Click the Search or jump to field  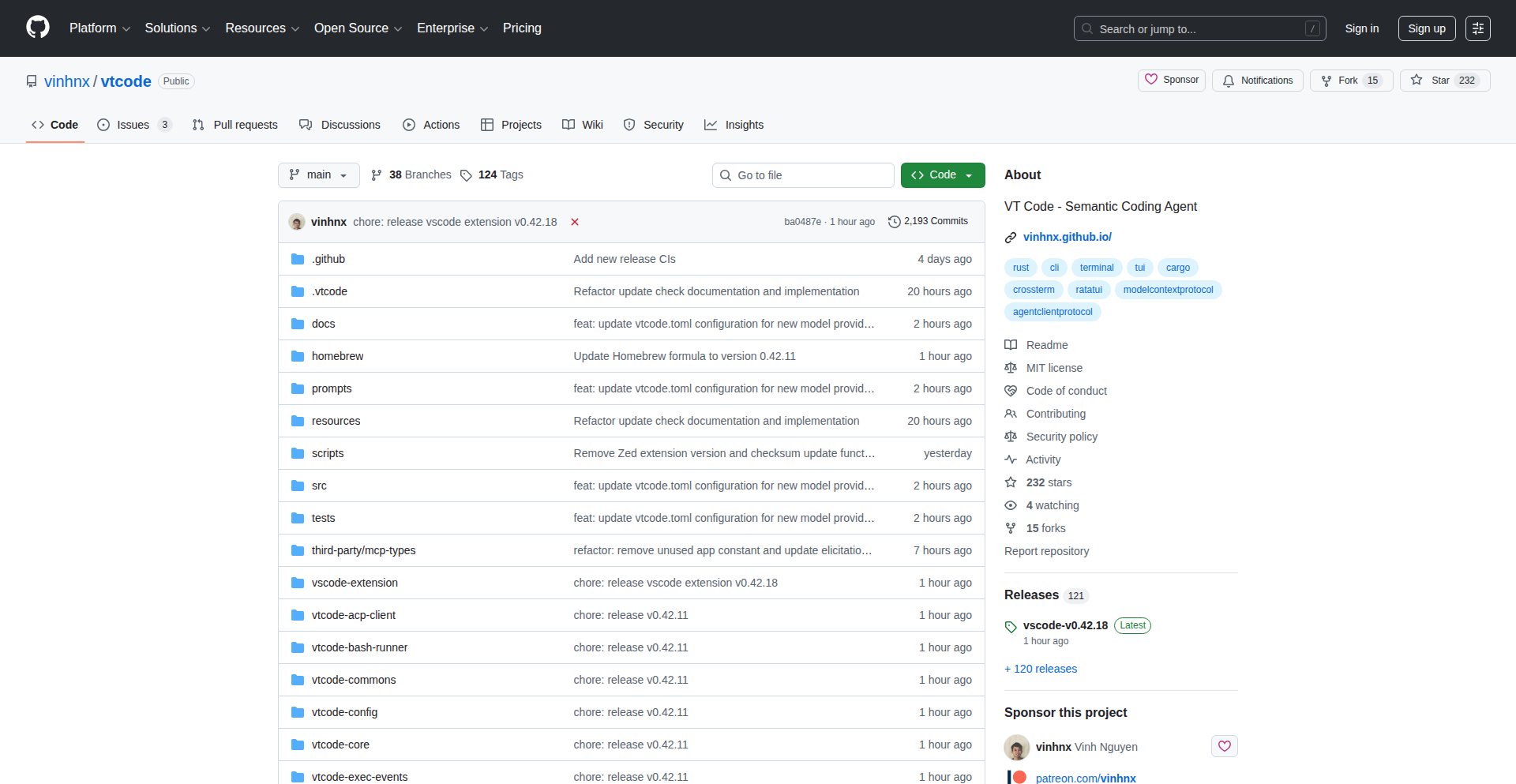[x=1184, y=28]
